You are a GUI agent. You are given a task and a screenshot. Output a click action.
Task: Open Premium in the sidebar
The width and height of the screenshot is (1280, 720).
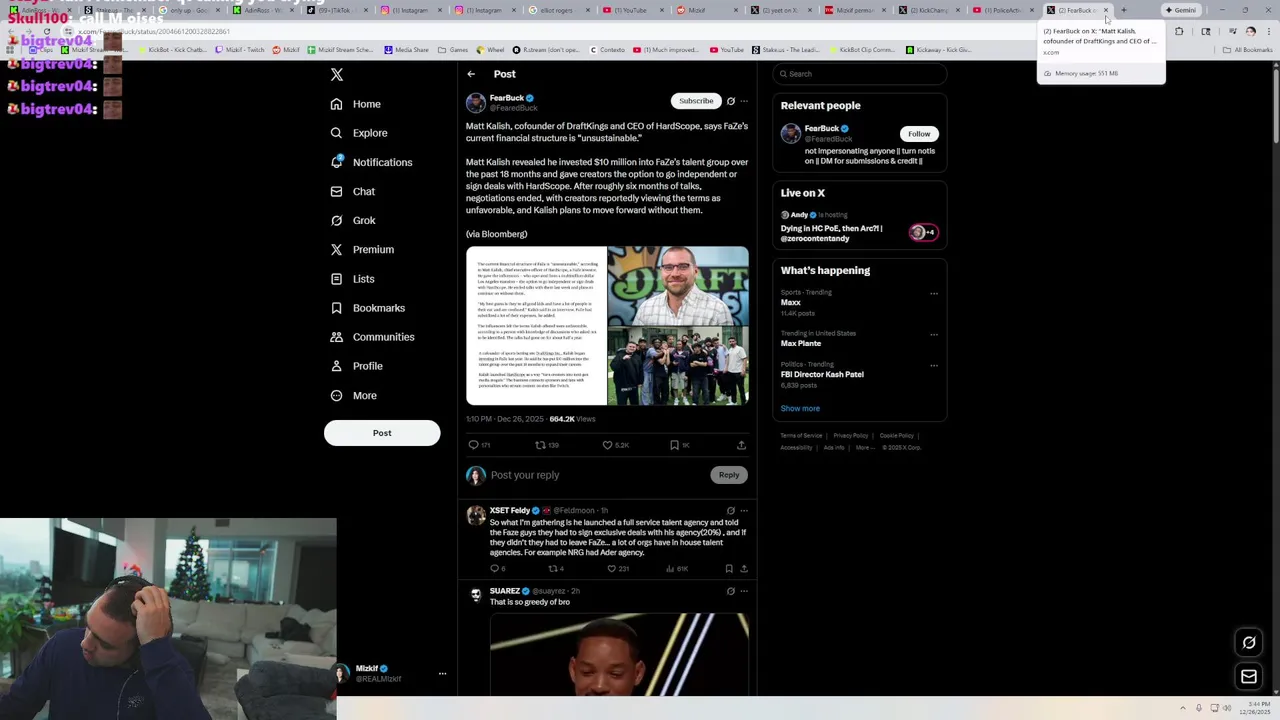(362, 249)
